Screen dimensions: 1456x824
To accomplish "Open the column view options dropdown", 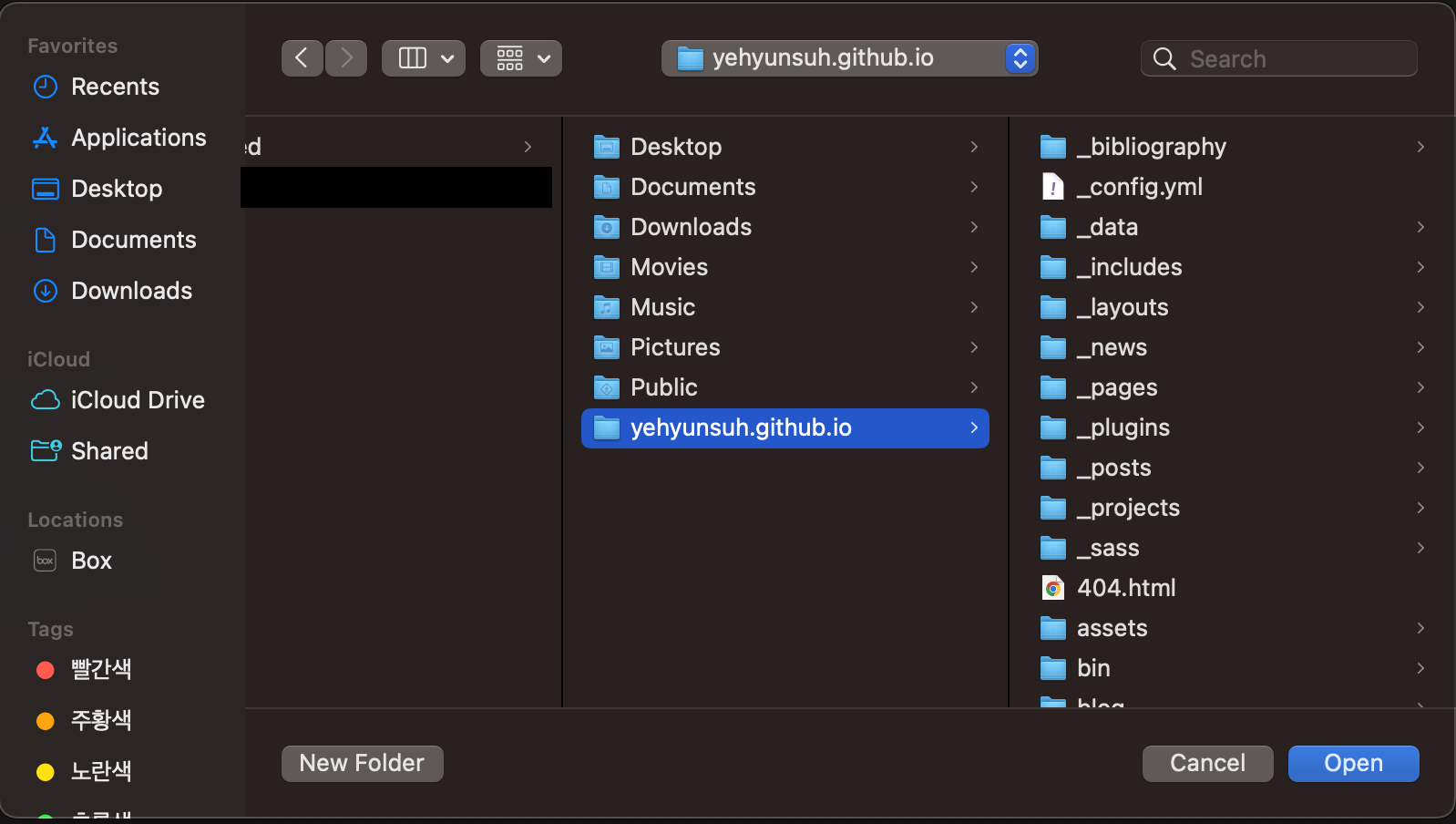I will point(424,58).
